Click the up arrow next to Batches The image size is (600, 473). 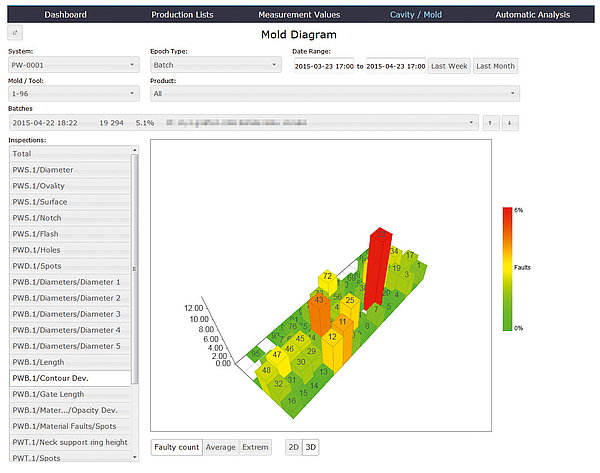[x=491, y=123]
